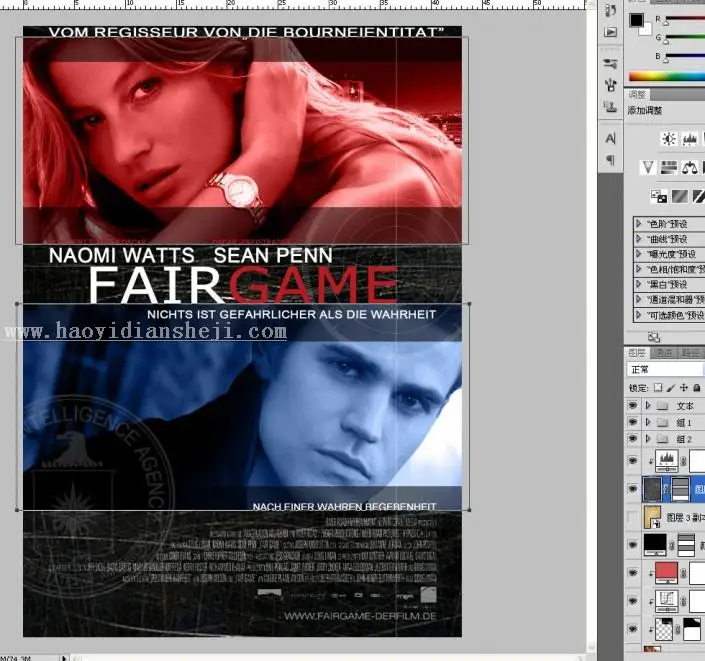Add a Color Balance adjustment
The image size is (705, 661).
[689, 168]
